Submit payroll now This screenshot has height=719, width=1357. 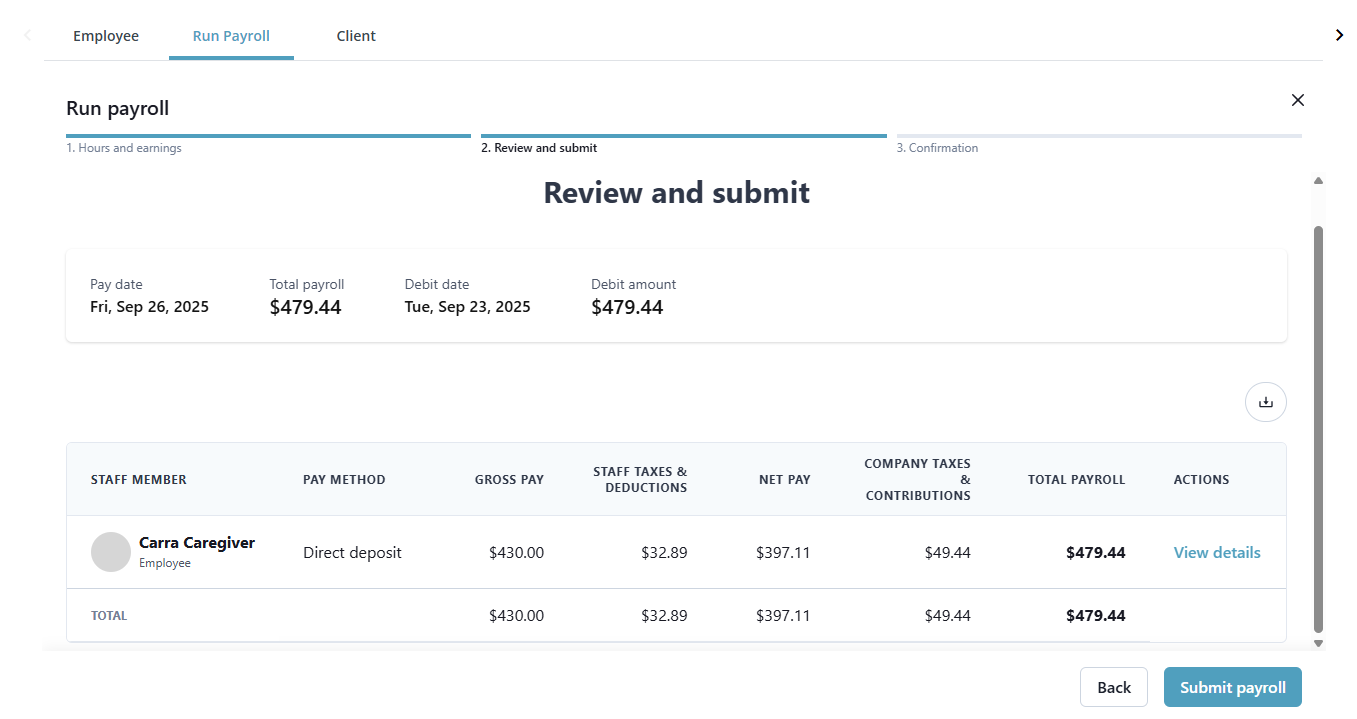[1232, 687]
